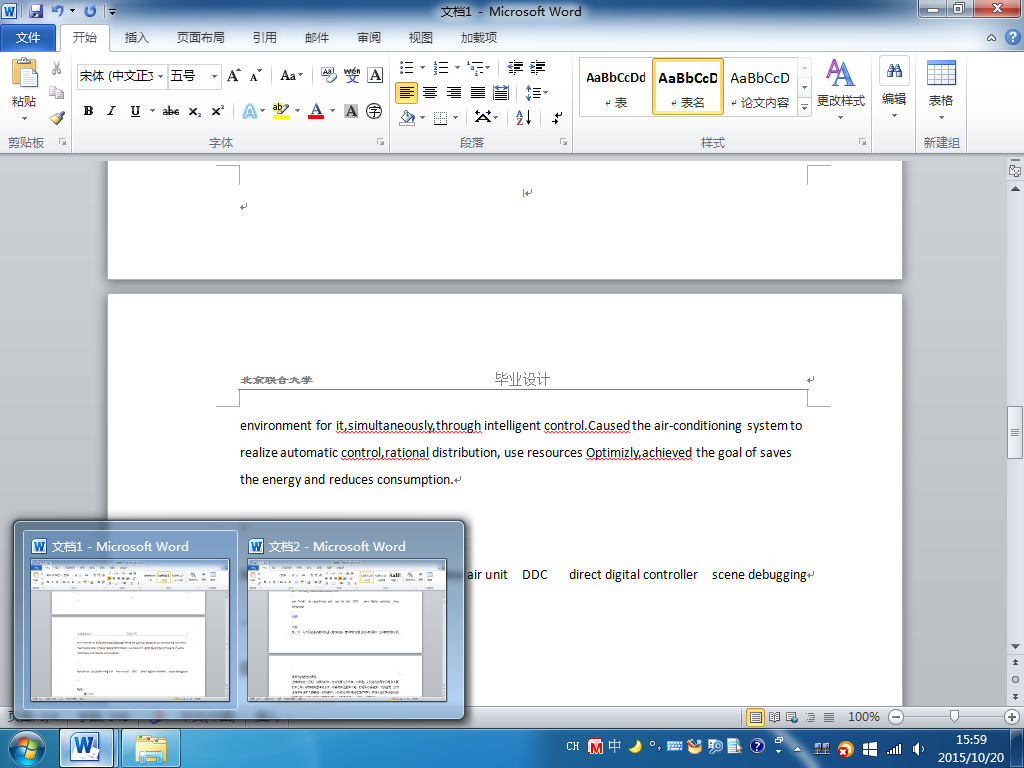This screenshot has height=768, width=1024.
Task: Click the Redo icon in the title bar
Action: (x=90, y=11)
